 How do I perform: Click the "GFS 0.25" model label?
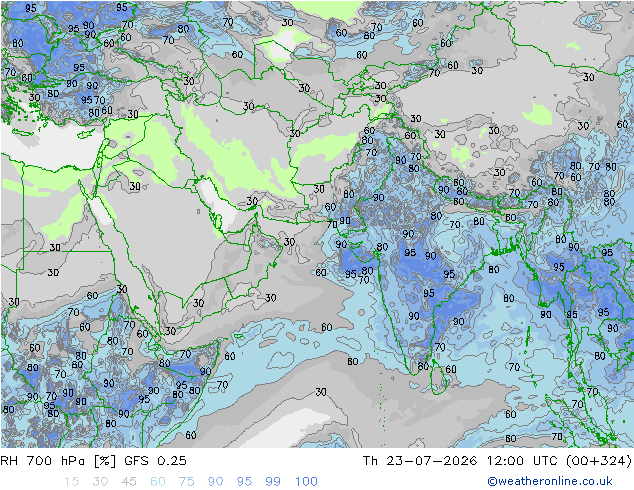156,461
